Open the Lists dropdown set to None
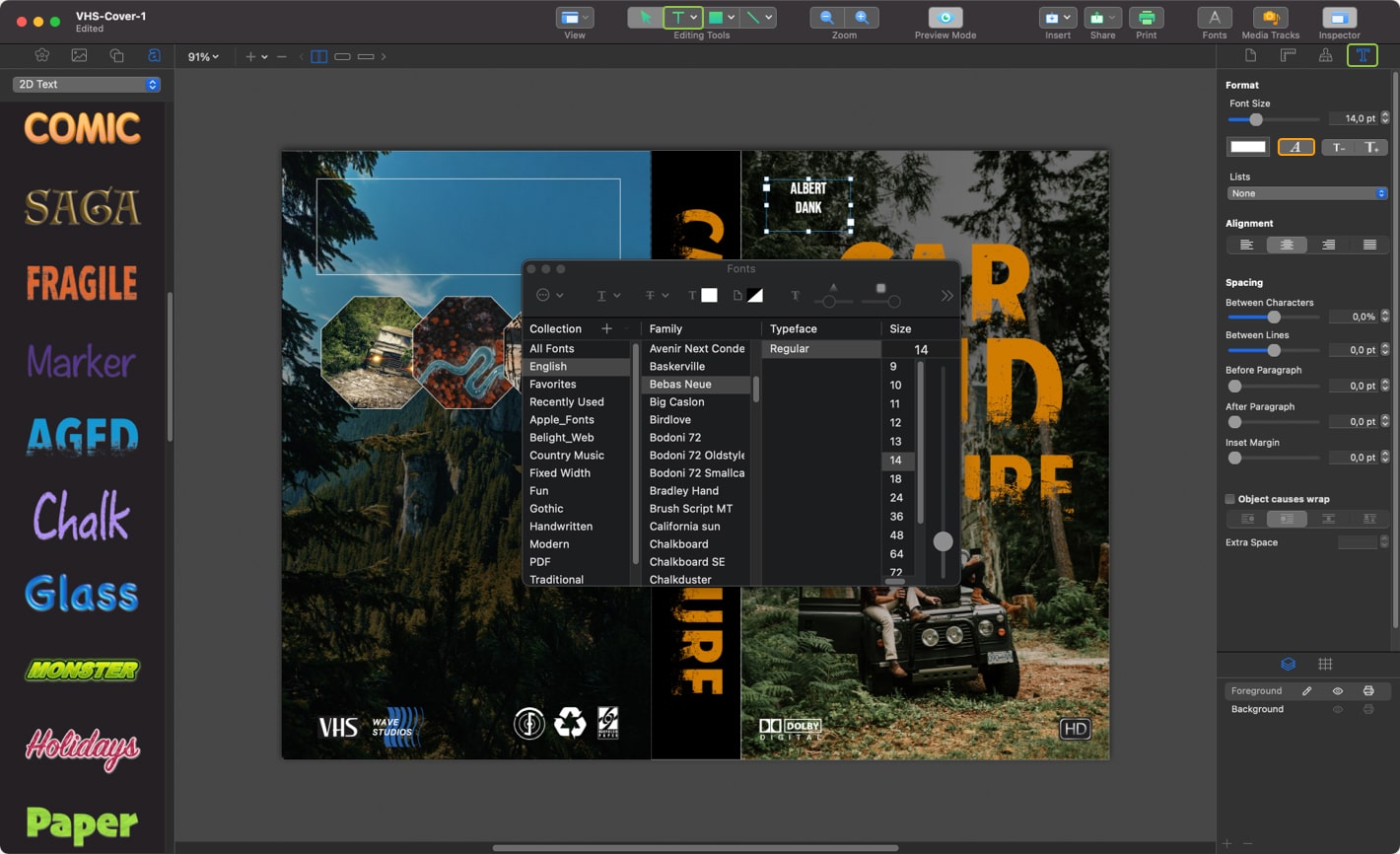1400x854 pixels. [x=1306, y=192]
